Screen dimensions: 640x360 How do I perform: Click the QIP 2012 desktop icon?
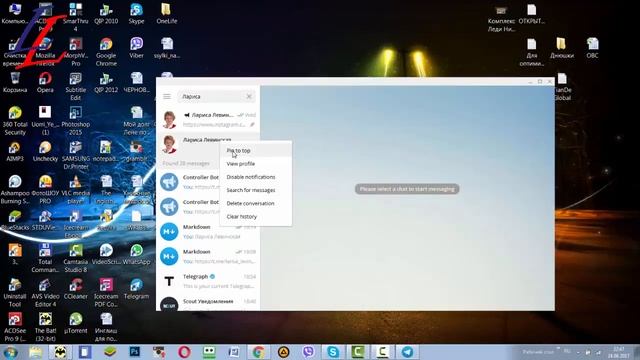[x=106, y=82]
